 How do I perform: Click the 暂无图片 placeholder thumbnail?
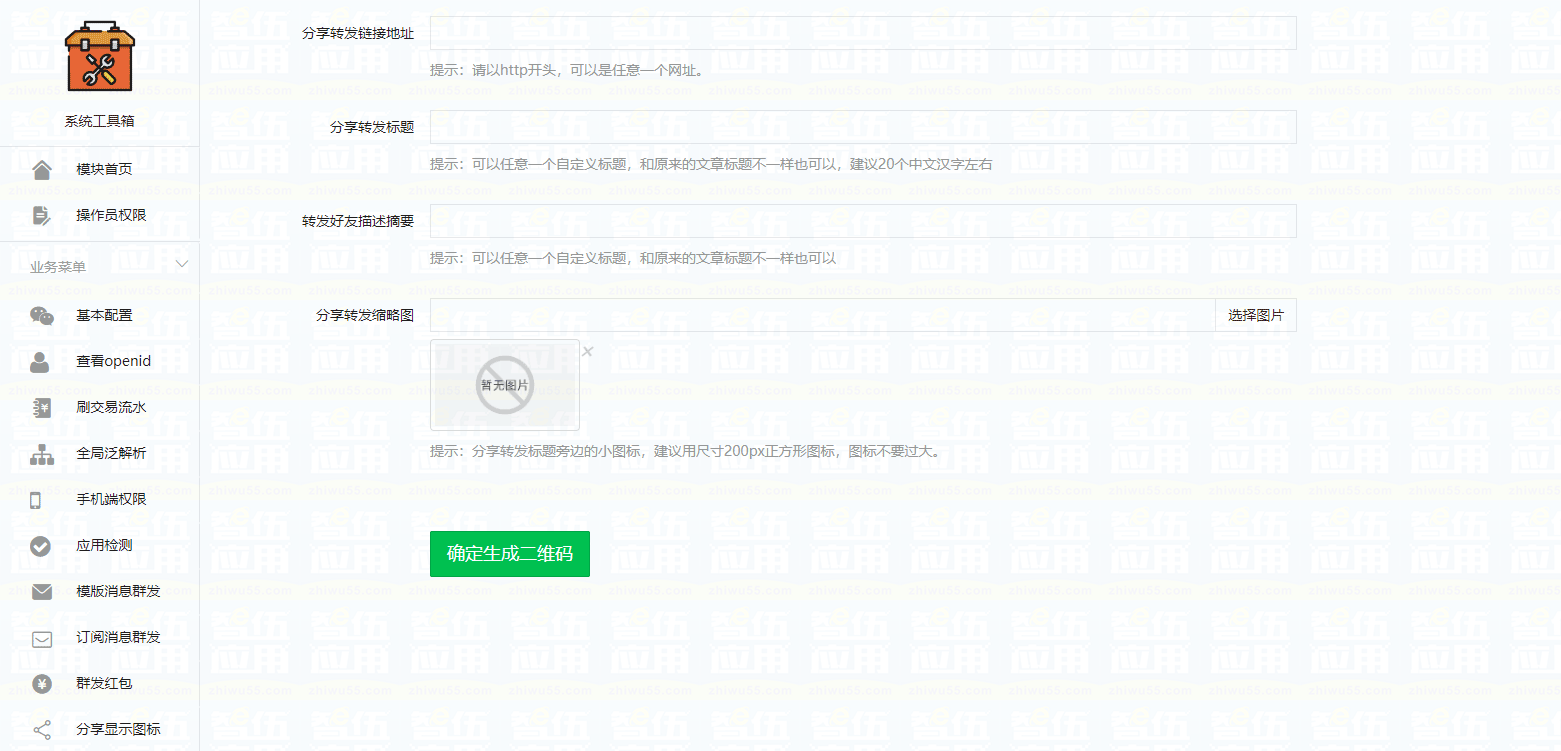[505, 385]
